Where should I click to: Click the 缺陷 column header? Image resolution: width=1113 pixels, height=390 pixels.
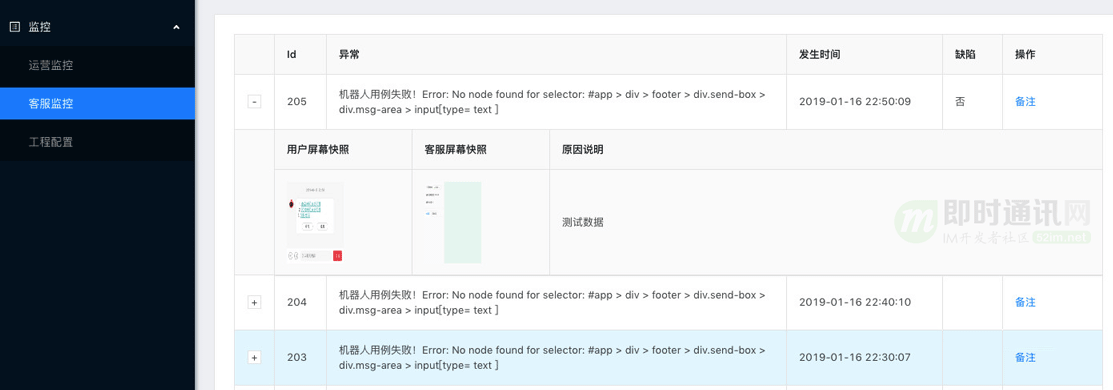[965, 54]
